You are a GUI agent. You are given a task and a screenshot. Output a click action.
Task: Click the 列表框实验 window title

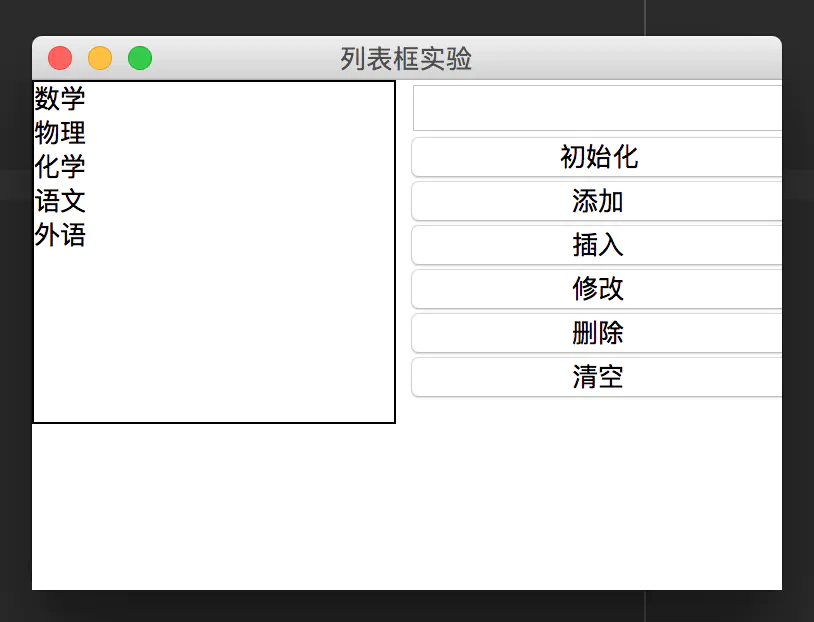[406, 59]
